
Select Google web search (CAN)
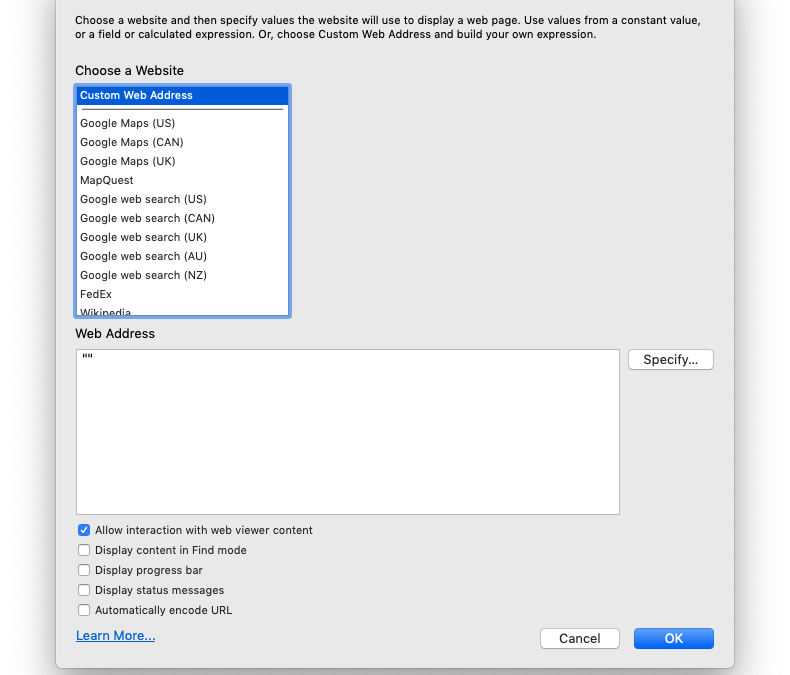tap(182, 219)
